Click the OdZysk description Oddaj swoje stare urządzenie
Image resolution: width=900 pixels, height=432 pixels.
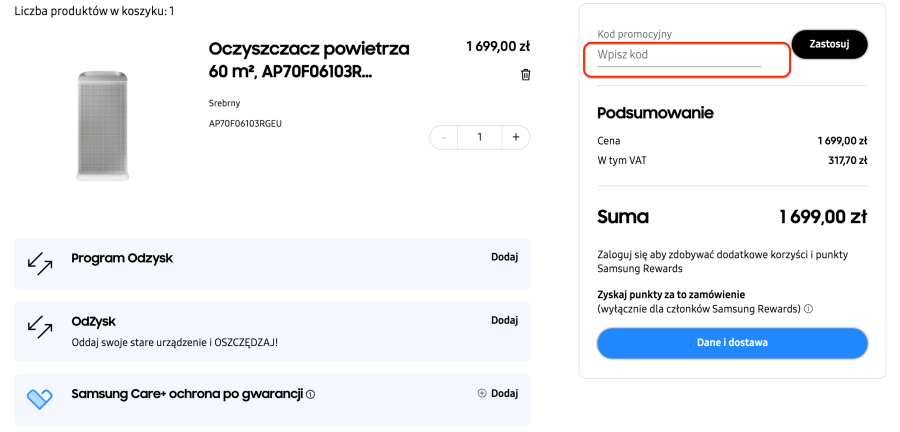(174, 343)
